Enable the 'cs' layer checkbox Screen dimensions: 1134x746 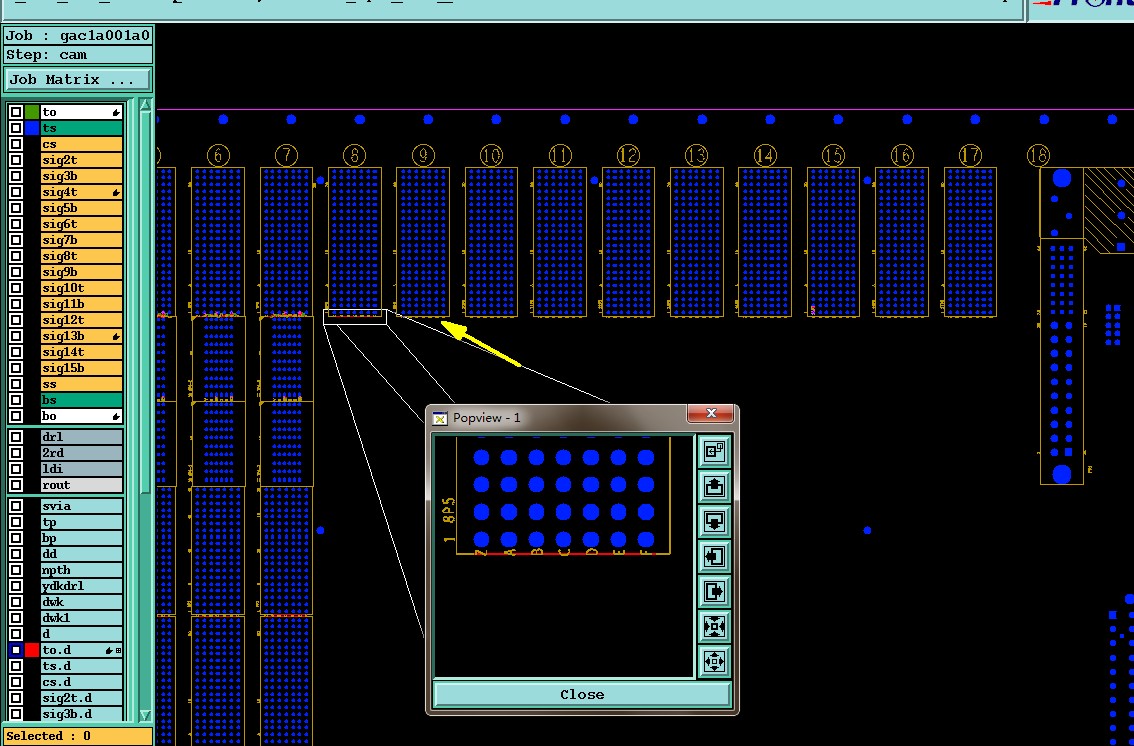click(16, 144)
